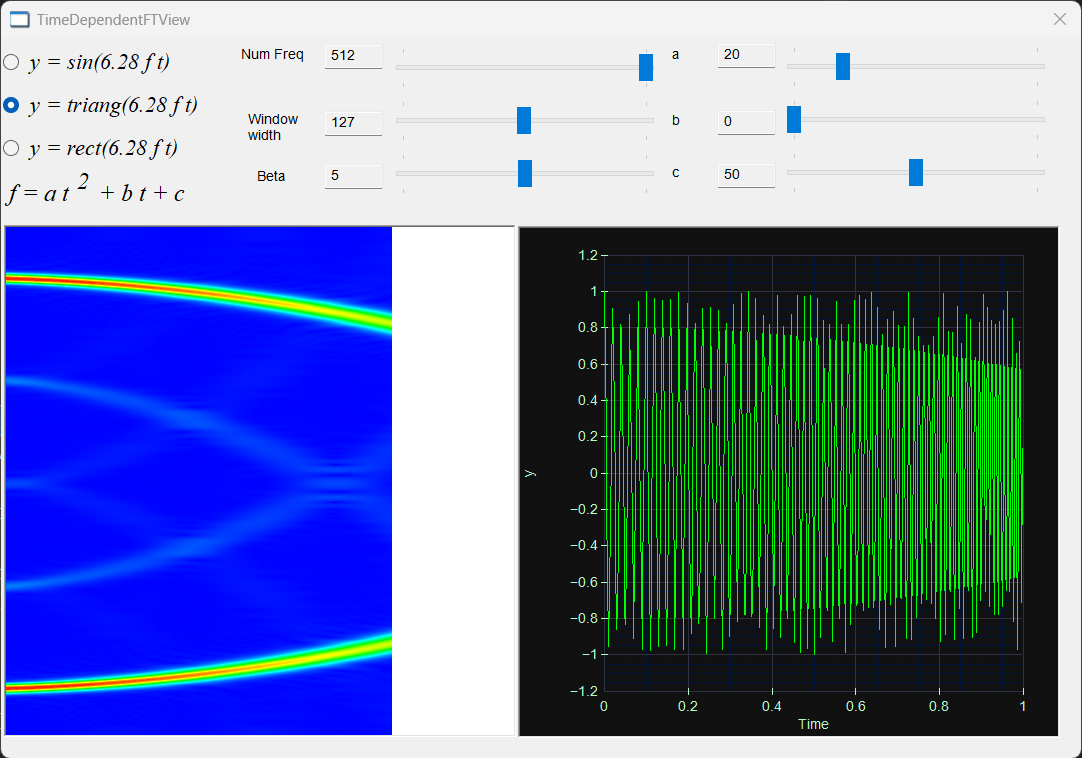Image resolution: width=1082 pixels, height=758 pixels.
Task: Click the Beta value field showing 5
Action: (x=353, y=176)
